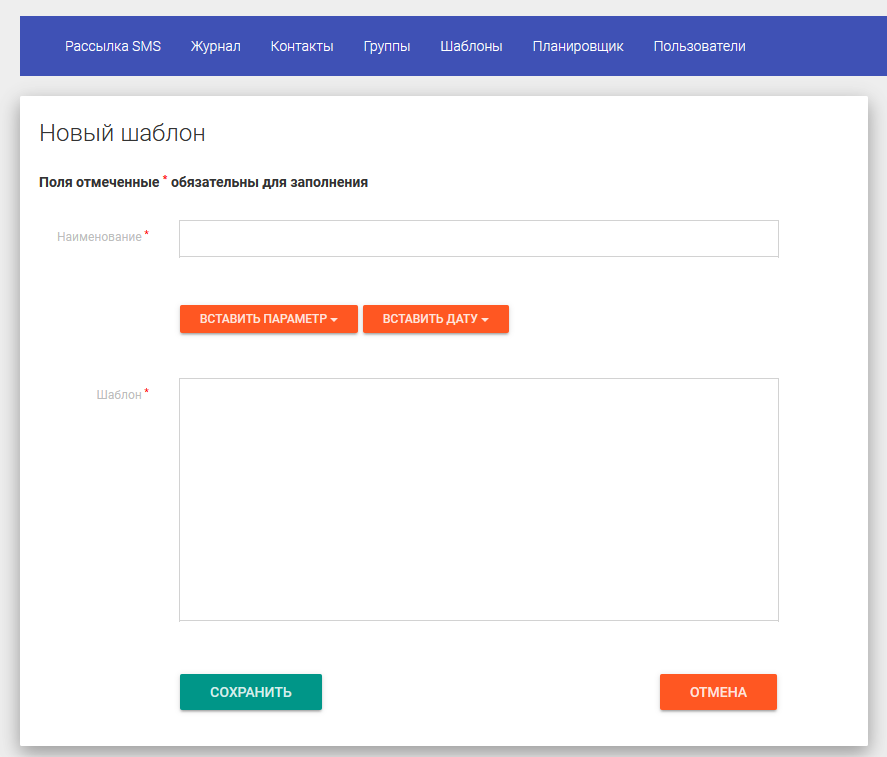Go to the Журнал section
The image size is (887, 757).
click(215, 46)
